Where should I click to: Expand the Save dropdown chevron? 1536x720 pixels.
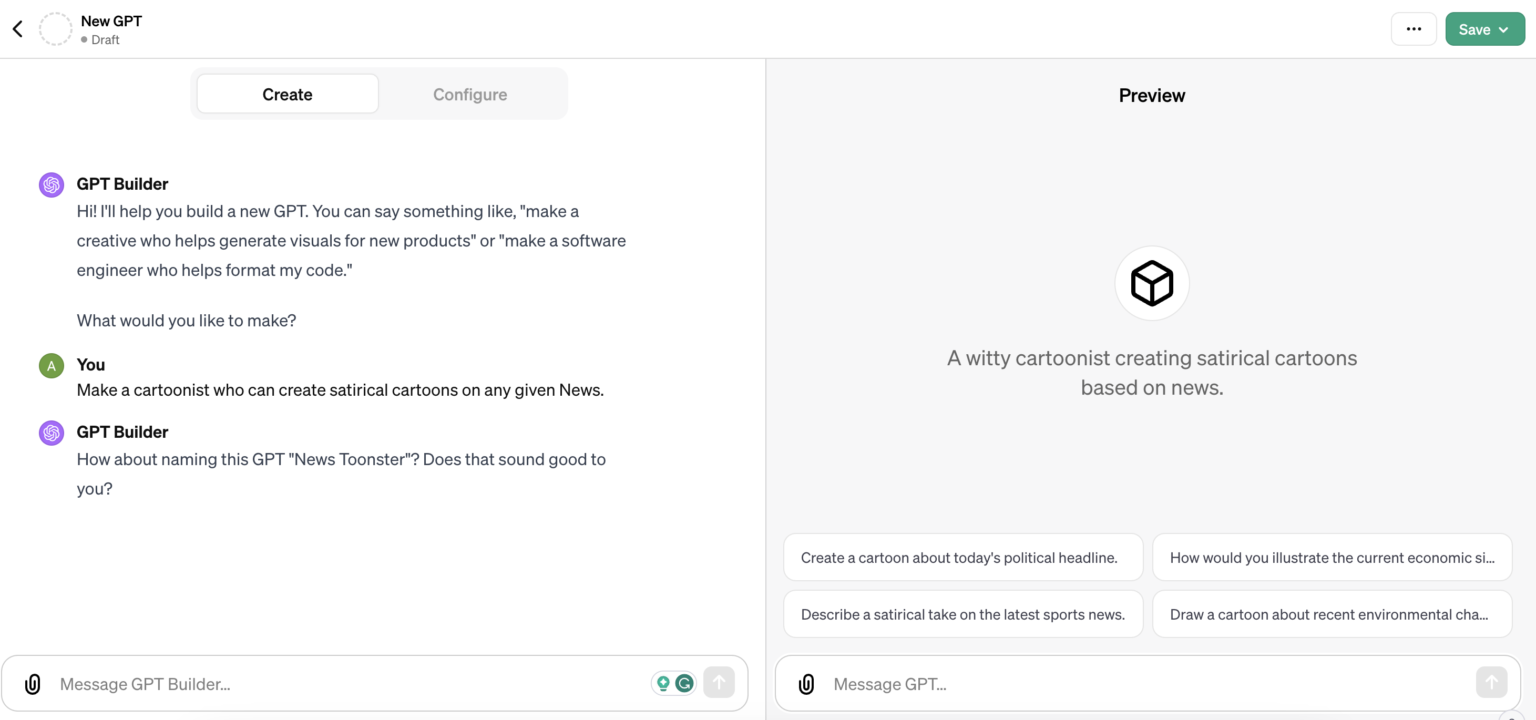click(1502, 29)
